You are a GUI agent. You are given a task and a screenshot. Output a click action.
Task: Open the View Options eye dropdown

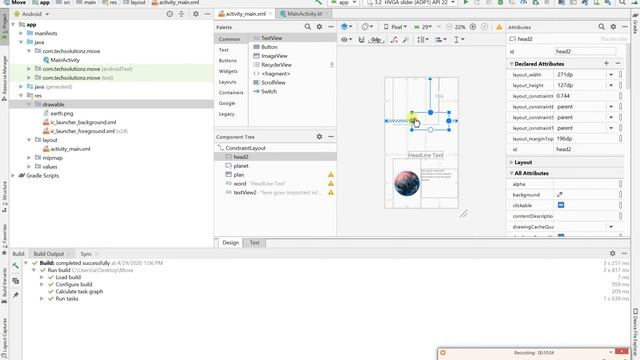[347, 40]
